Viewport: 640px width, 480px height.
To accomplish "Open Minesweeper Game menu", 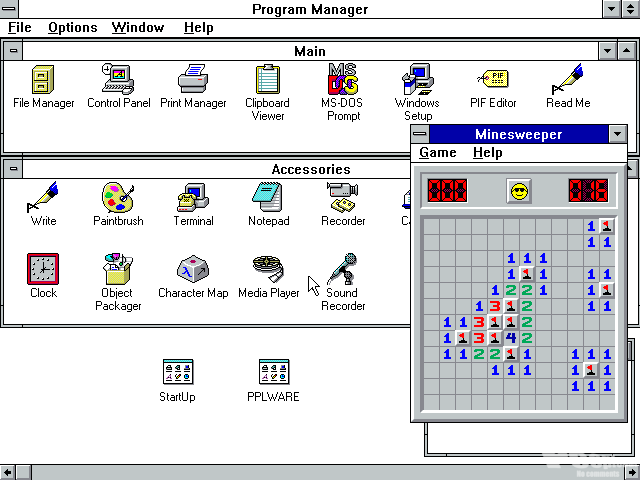I will pyautogui.click(x=438, y=153).
